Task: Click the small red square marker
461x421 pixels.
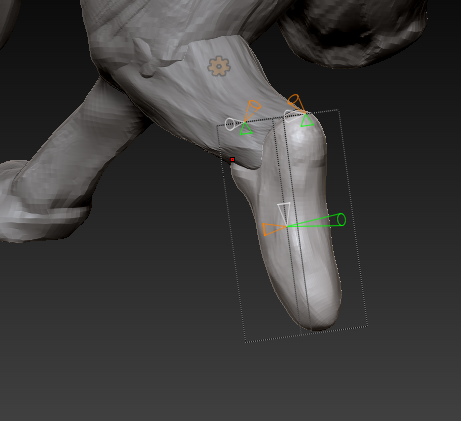Action: click(232, 160)
